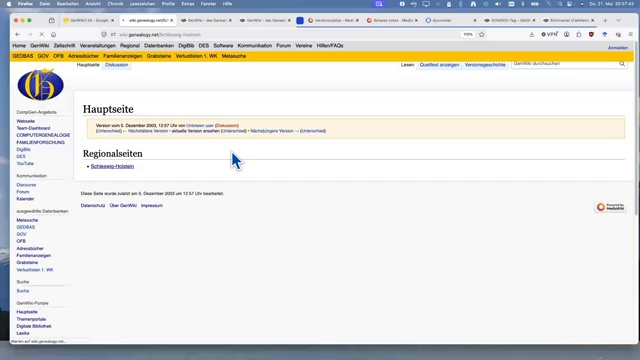
Task: Open the browser home page
Action: point(53,35)
